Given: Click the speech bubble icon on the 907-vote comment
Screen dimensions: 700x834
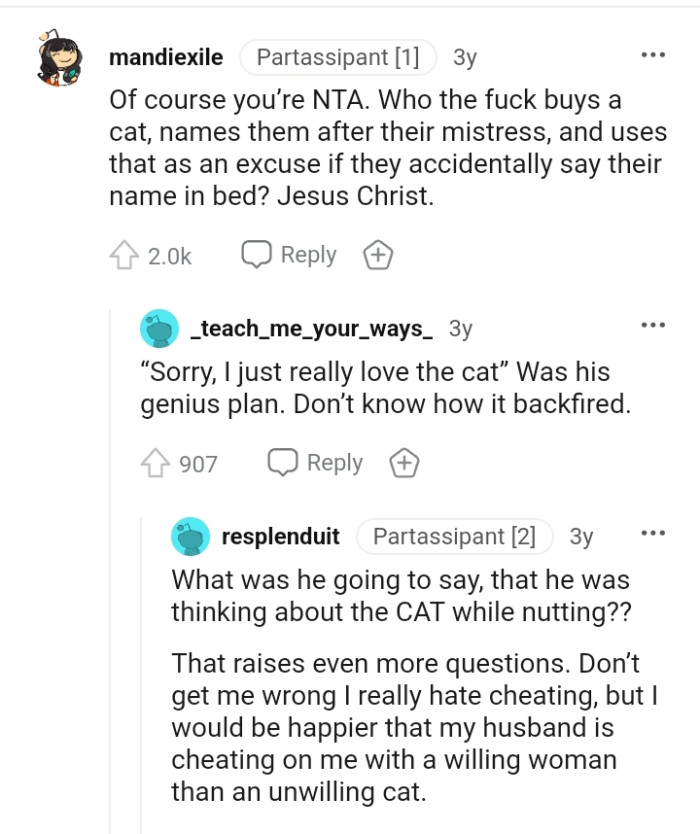Looking at the screenshot, I should (x=281, y=463).
